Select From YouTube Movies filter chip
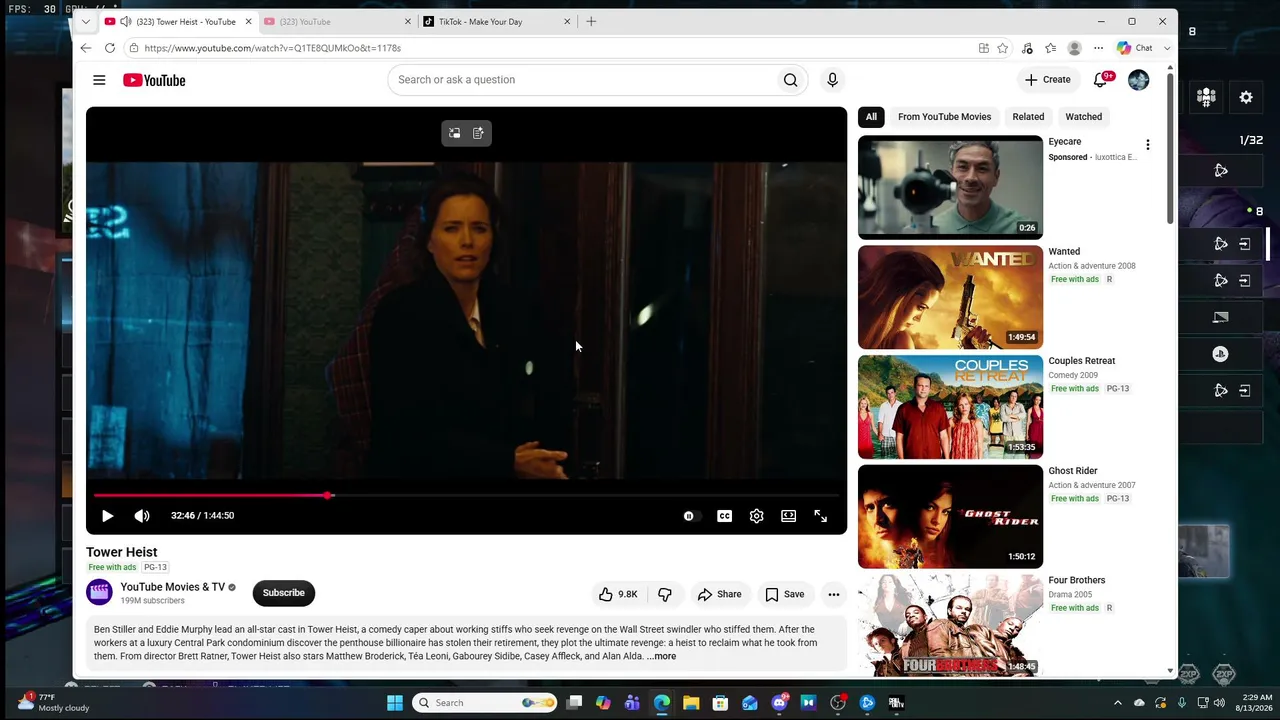The height and width of the screenshot is (720, 1280). (944, 117)
